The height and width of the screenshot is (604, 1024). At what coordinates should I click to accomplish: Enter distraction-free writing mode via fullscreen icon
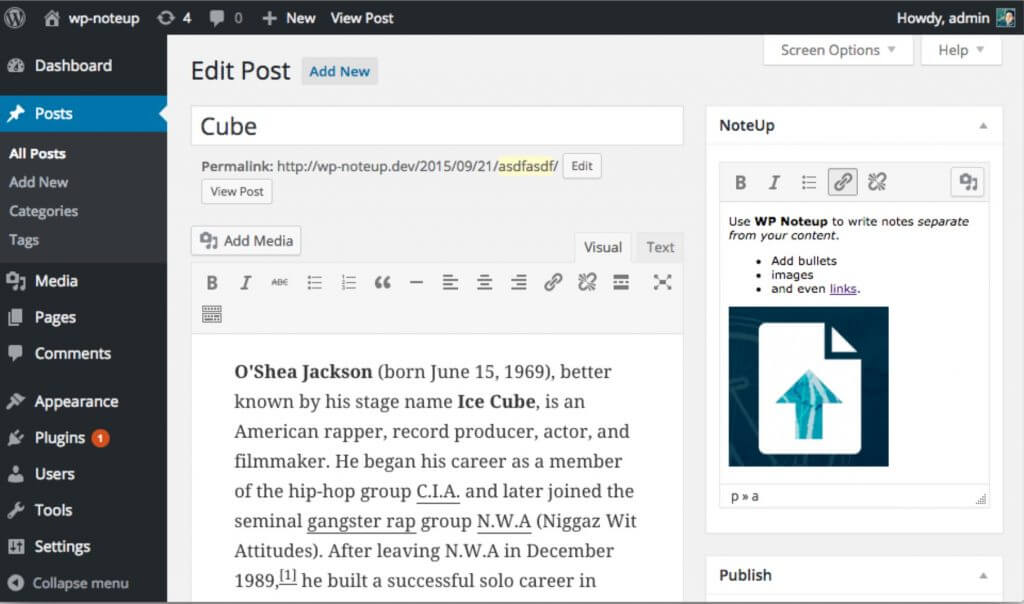pos(662,283)
